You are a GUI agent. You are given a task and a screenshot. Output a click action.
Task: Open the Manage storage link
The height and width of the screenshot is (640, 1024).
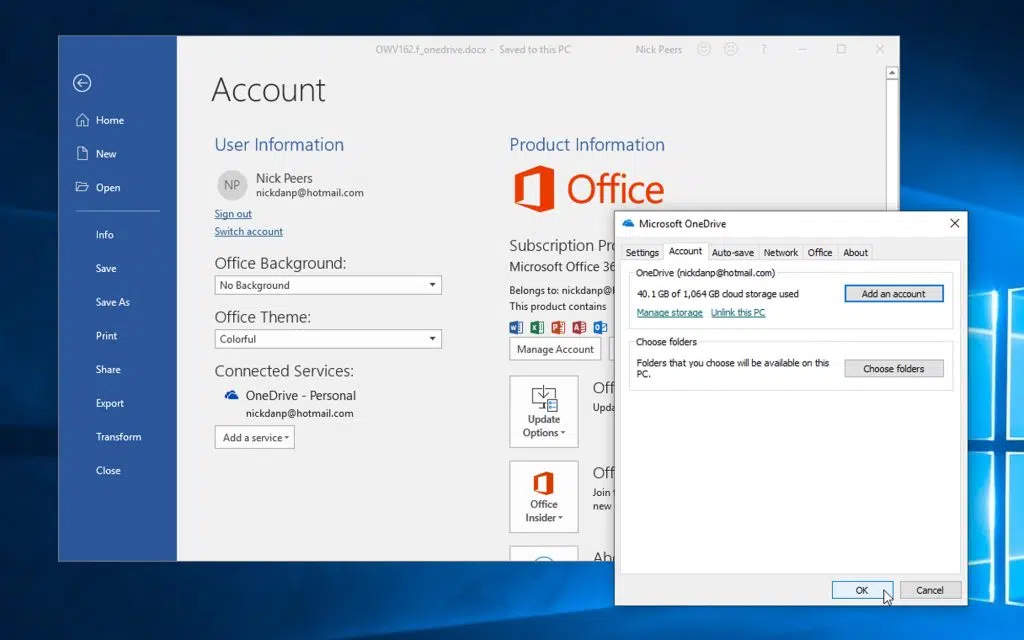[669, 313]
